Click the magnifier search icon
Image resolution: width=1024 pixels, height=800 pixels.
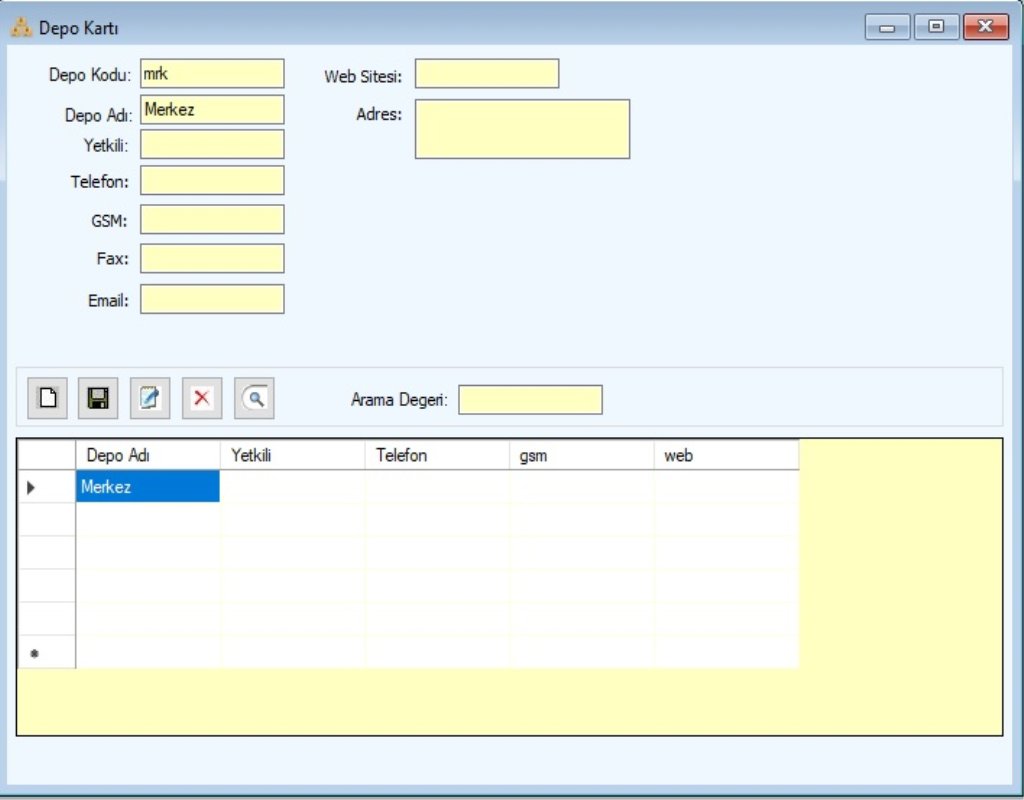(x=254, y=398)
